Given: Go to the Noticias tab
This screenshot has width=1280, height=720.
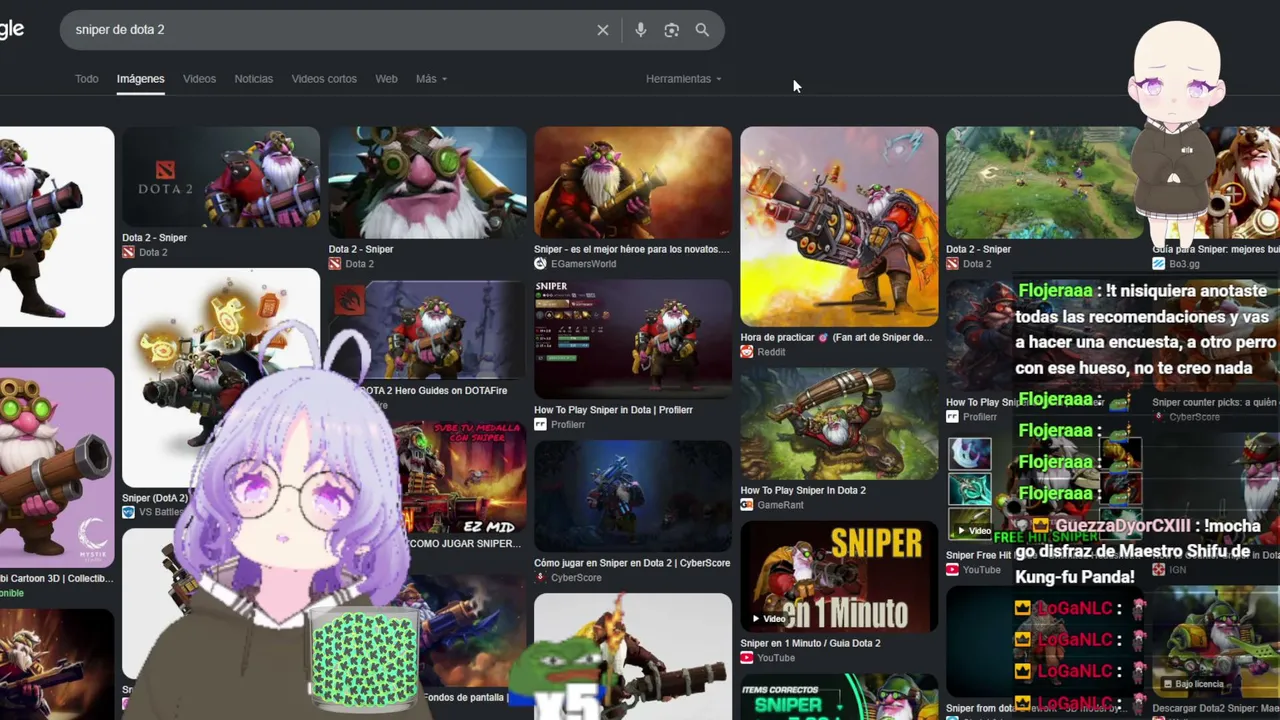Looking at the screenshot, I should [x=253, y=79].
